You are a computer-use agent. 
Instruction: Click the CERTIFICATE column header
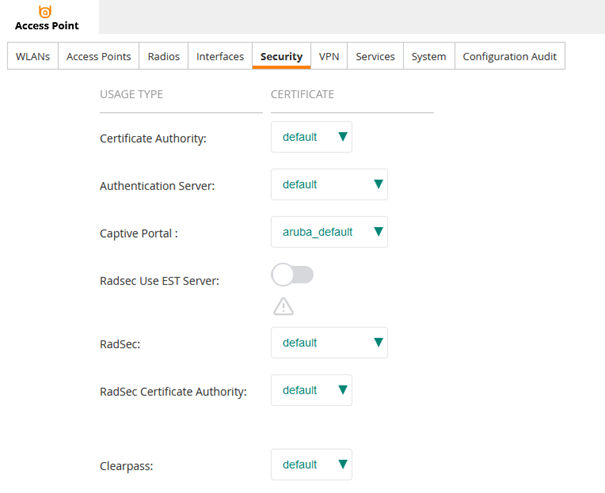(x=302, y=95)
